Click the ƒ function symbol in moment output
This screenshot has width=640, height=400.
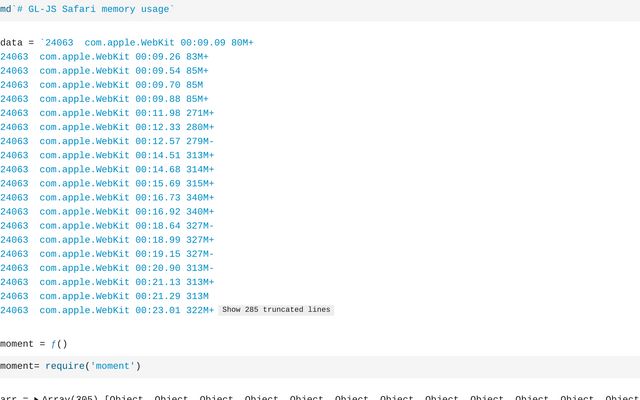click(54, 344)
